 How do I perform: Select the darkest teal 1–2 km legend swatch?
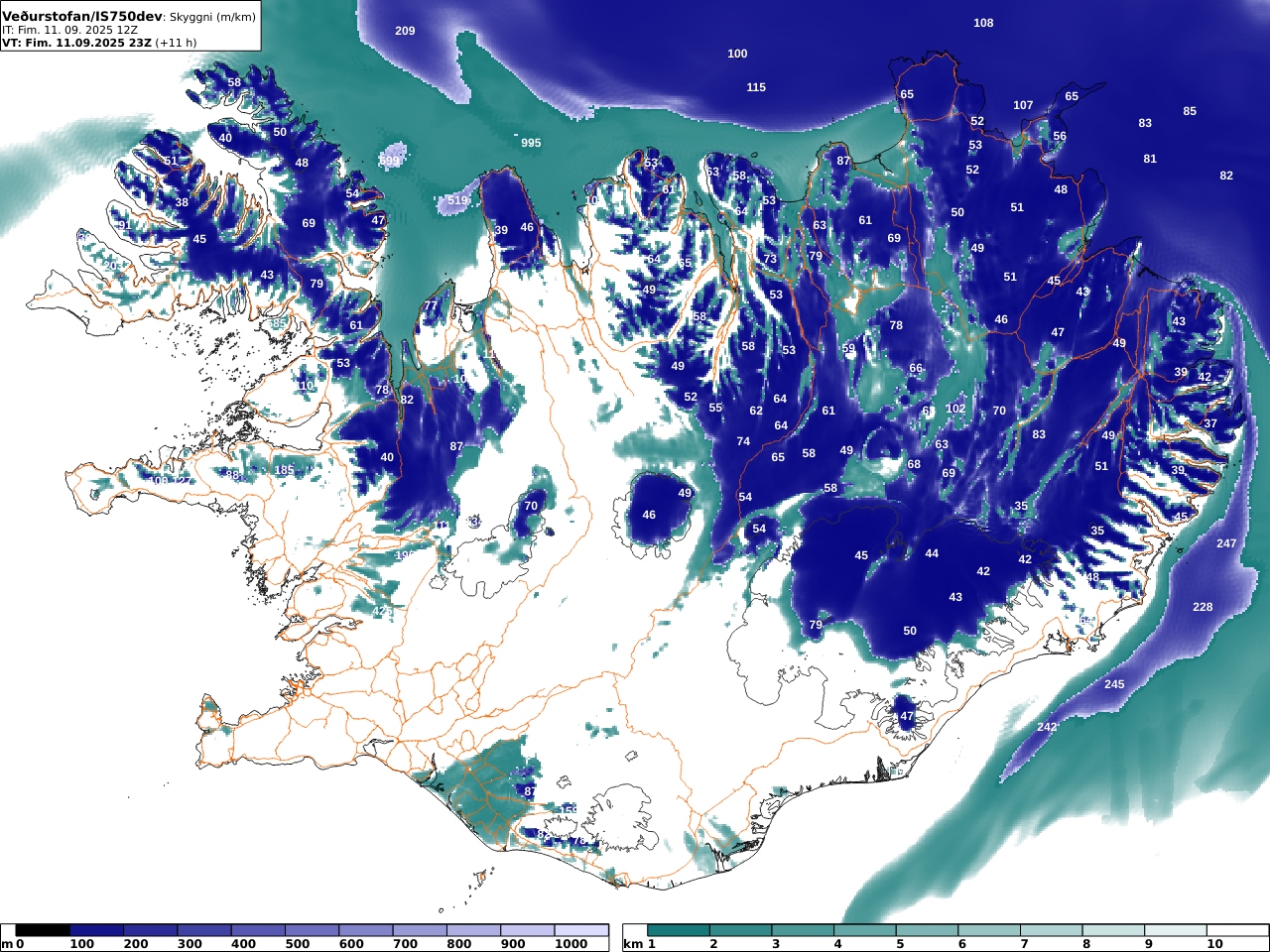pyautogui.click(x=679, y=930)
